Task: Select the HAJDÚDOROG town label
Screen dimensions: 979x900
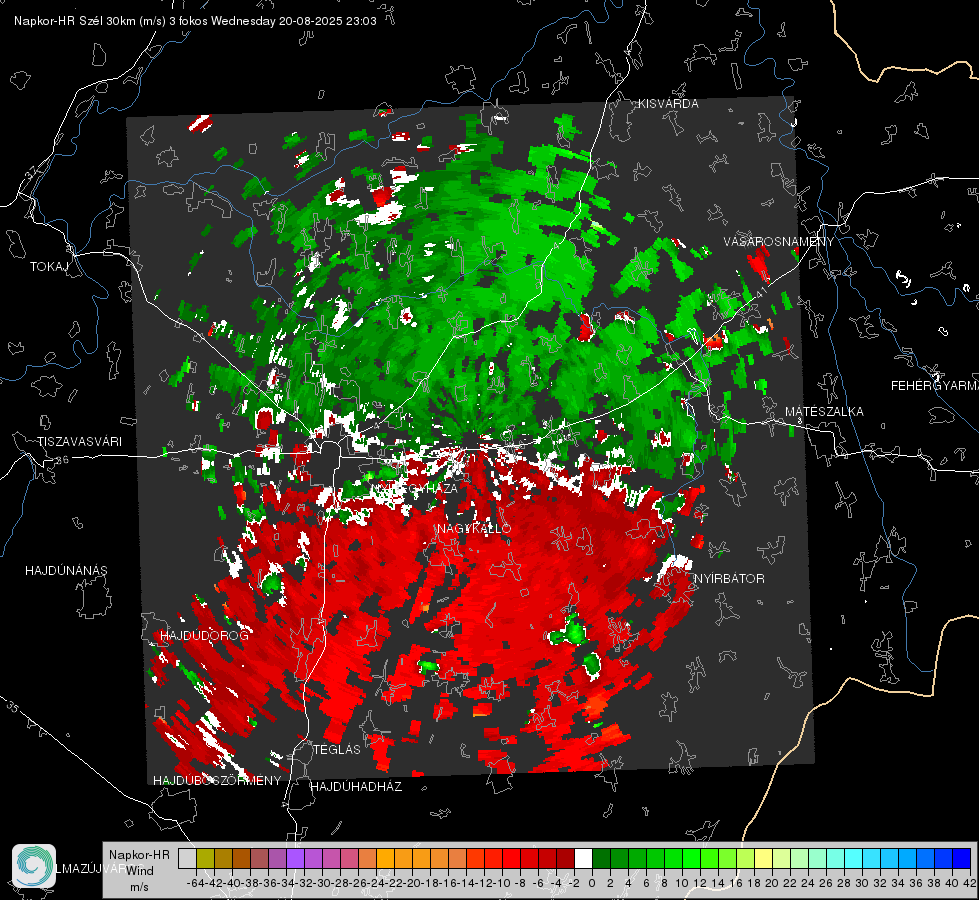Action: point(204,636)
